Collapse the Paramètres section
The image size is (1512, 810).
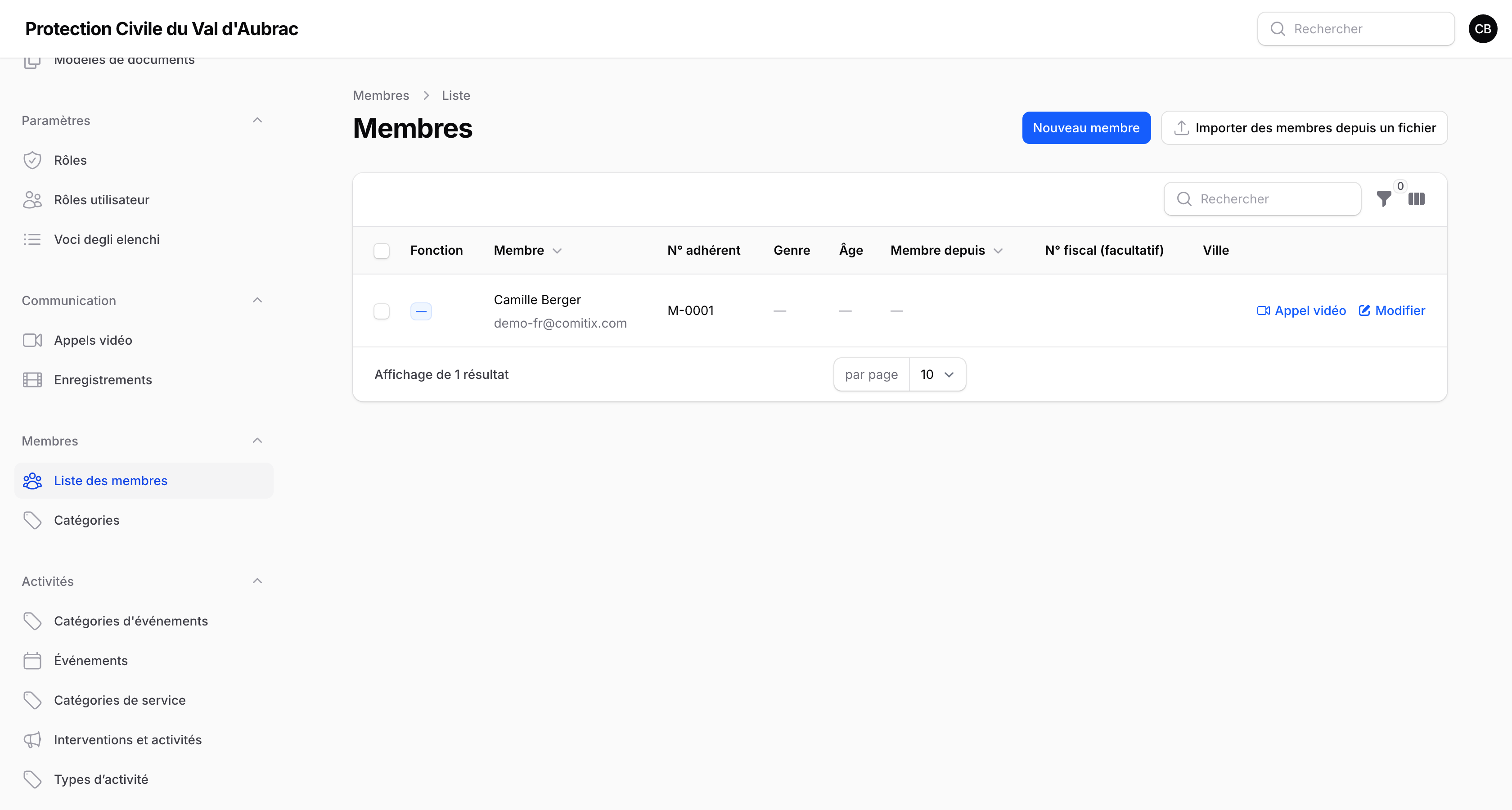(x=257, y=120)
